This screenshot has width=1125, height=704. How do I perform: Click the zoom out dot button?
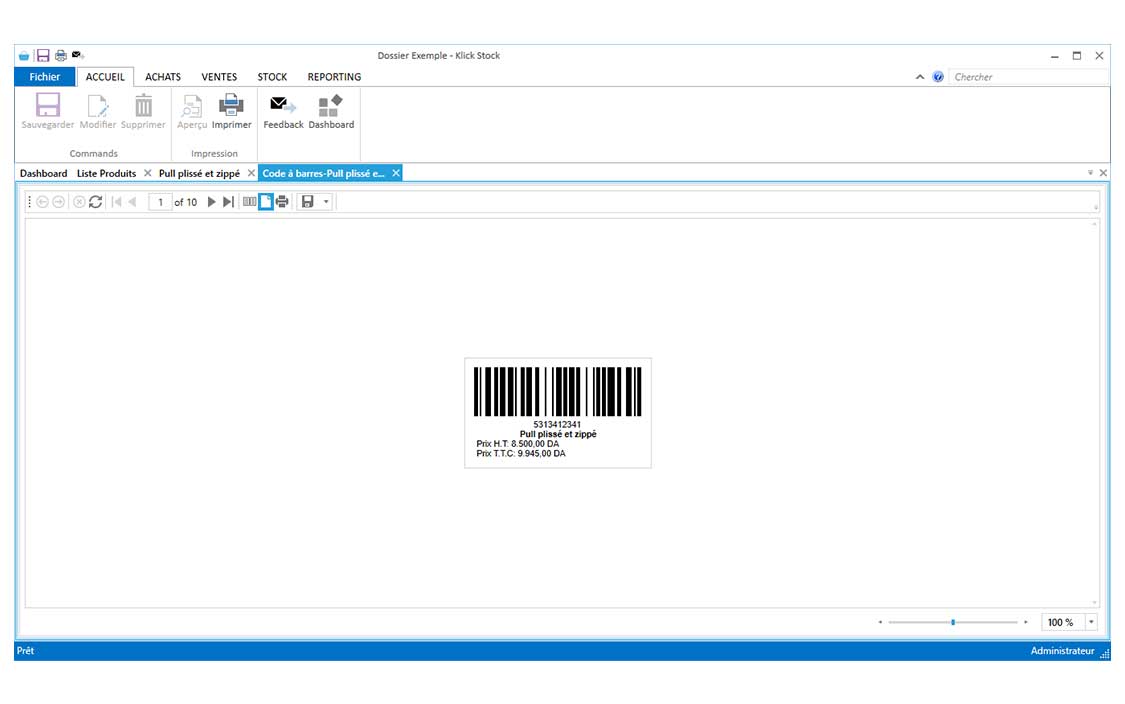click(x=880, y=622)
